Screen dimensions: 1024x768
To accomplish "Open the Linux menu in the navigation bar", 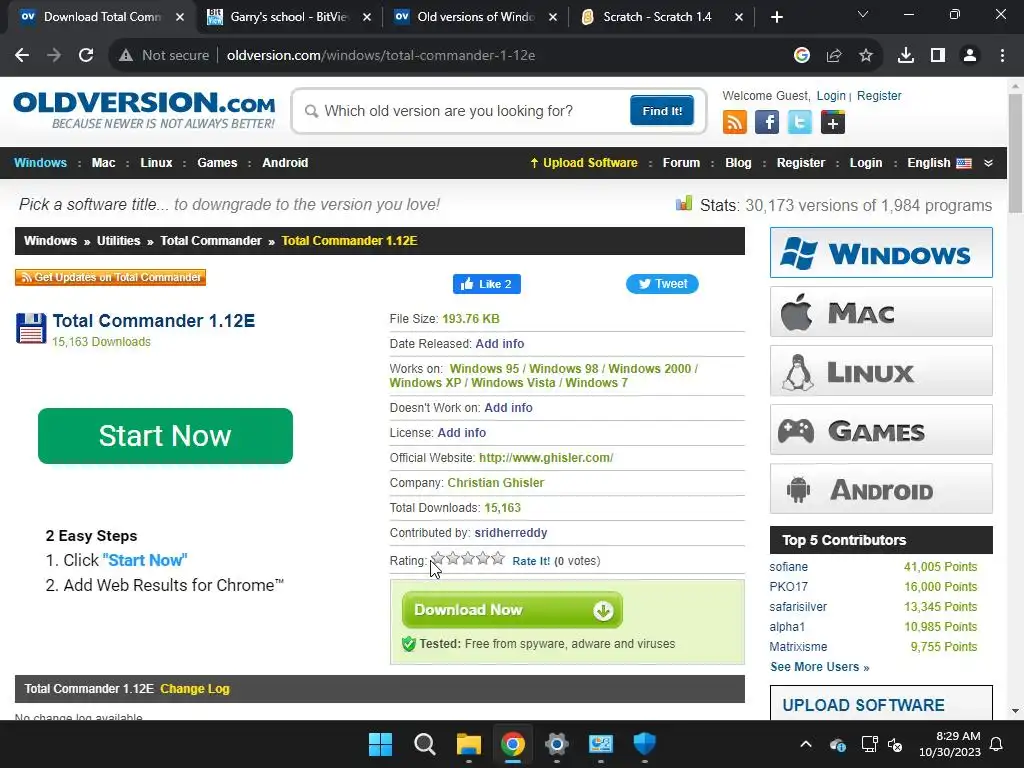I will tap(156, 163).
